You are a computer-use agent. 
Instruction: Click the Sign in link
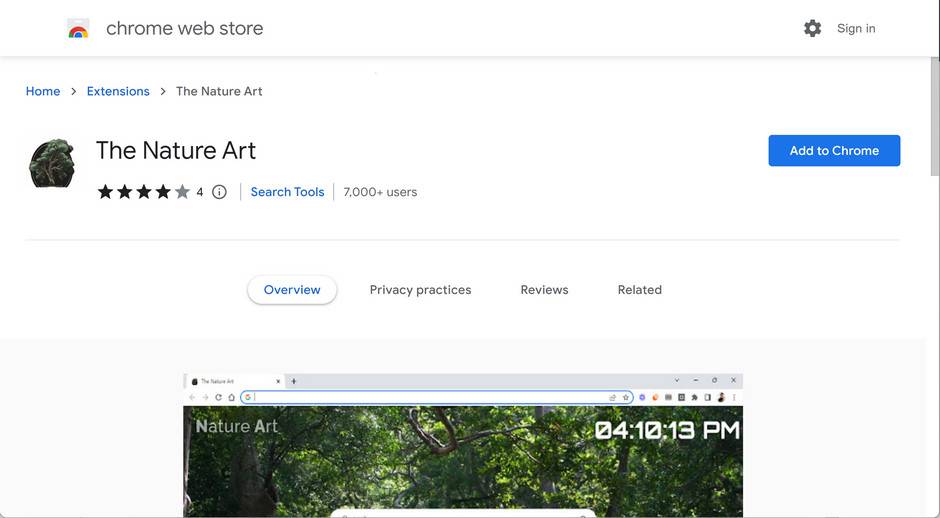coord(856,29)
